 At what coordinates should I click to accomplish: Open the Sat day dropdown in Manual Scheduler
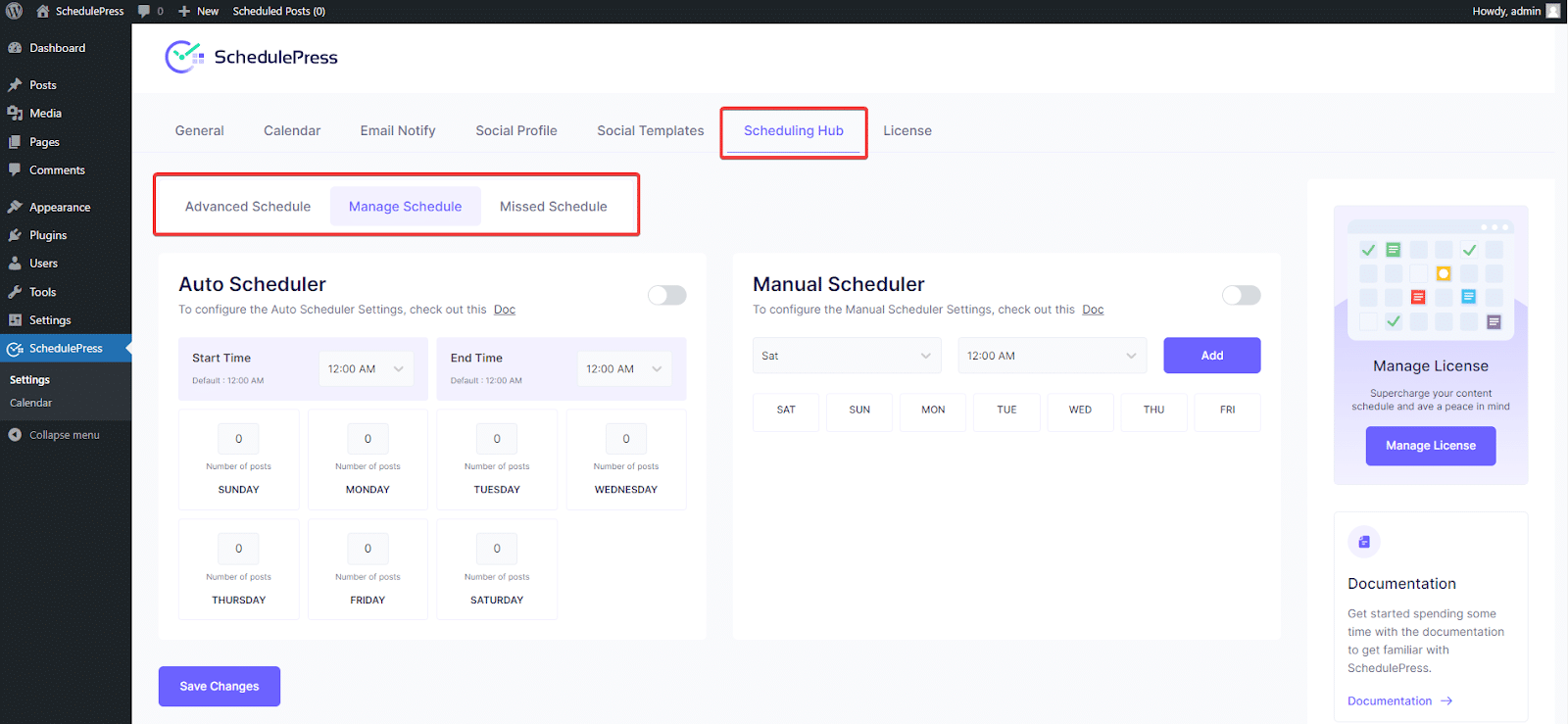(x=847, y=356)
